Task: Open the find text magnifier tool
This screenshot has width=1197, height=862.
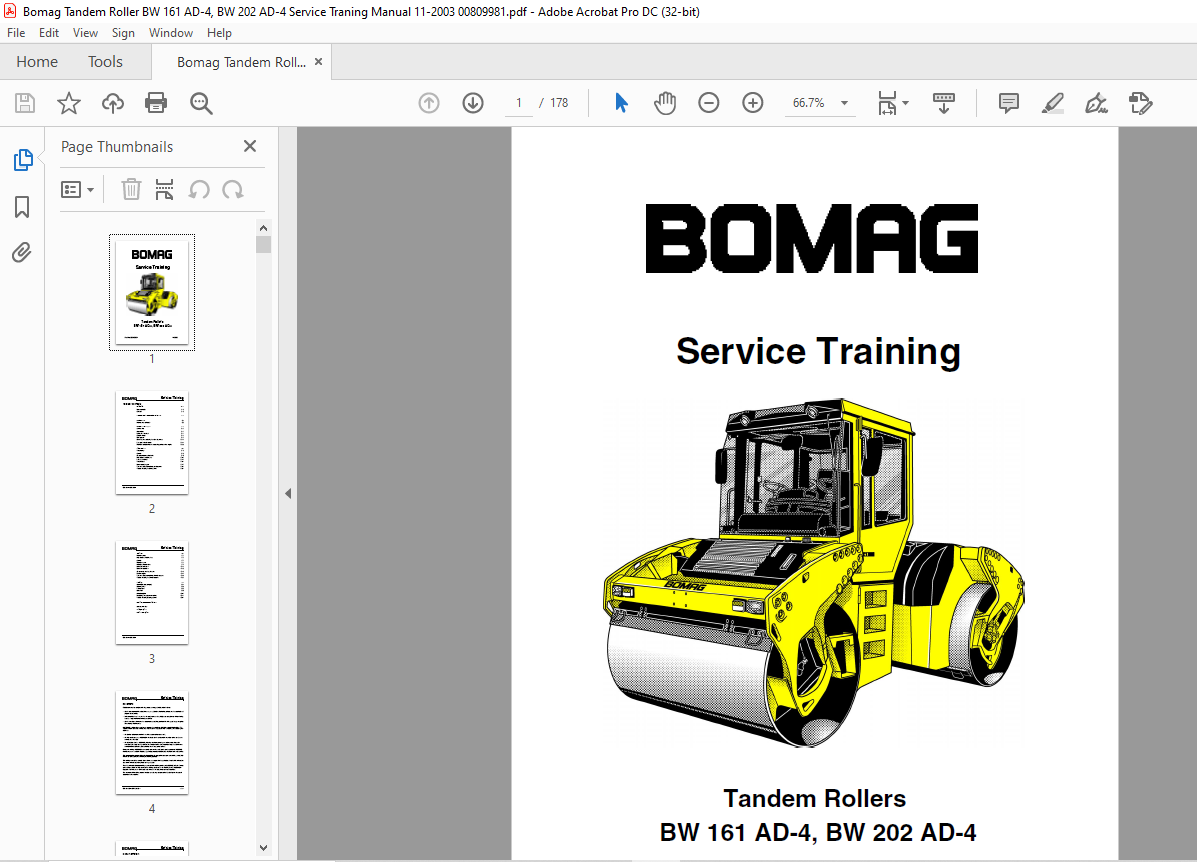Action: (x=202, y=103)
